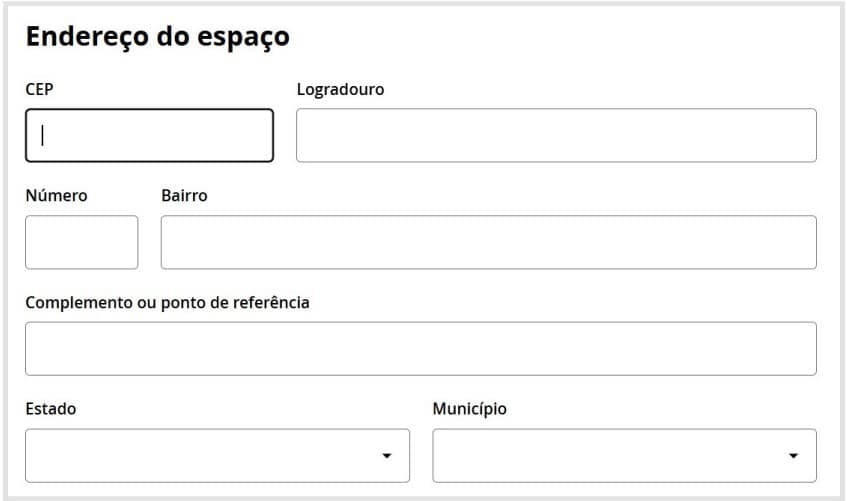Click into the Bairro field

488,242
